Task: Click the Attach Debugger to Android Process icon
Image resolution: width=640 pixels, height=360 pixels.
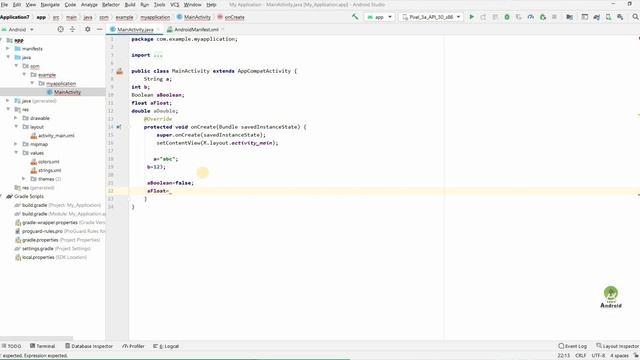Action: 542,17
